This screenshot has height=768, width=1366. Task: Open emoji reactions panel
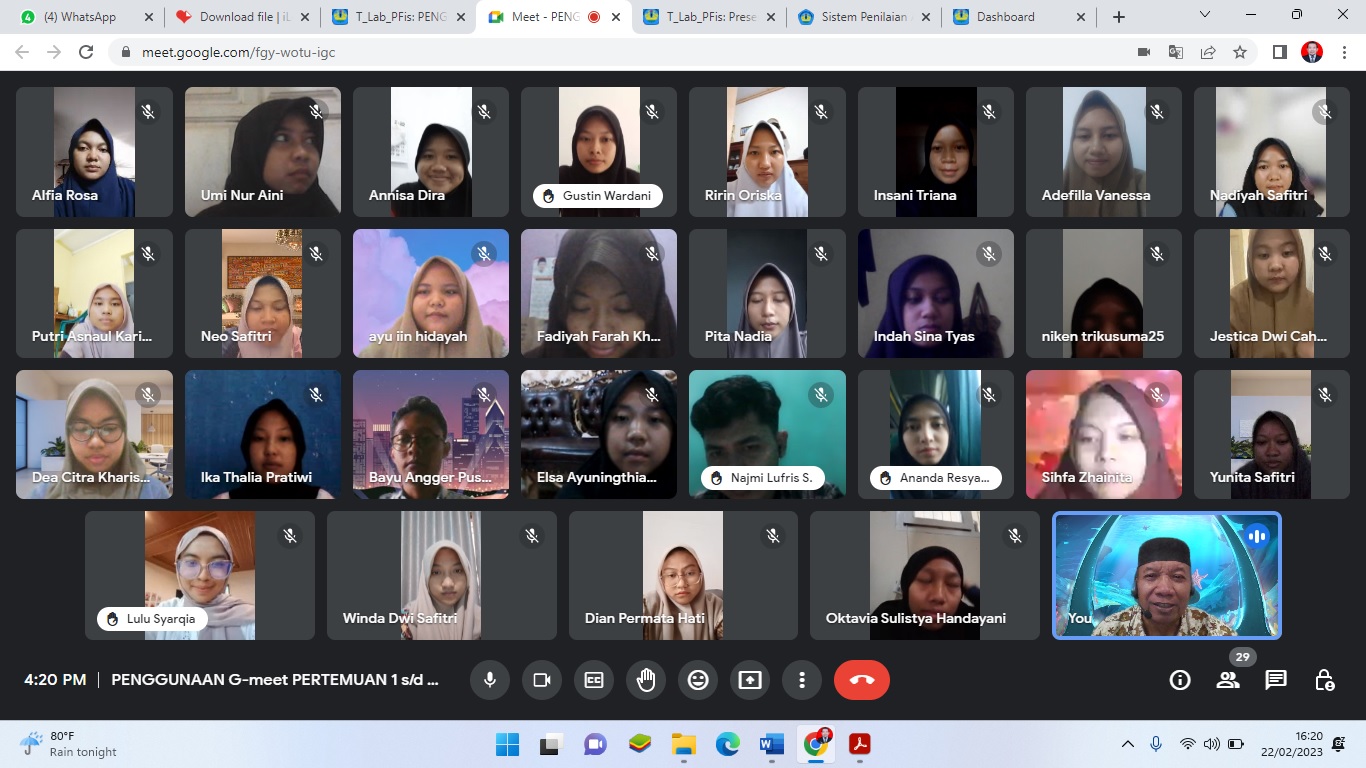(x=698, y=680)
